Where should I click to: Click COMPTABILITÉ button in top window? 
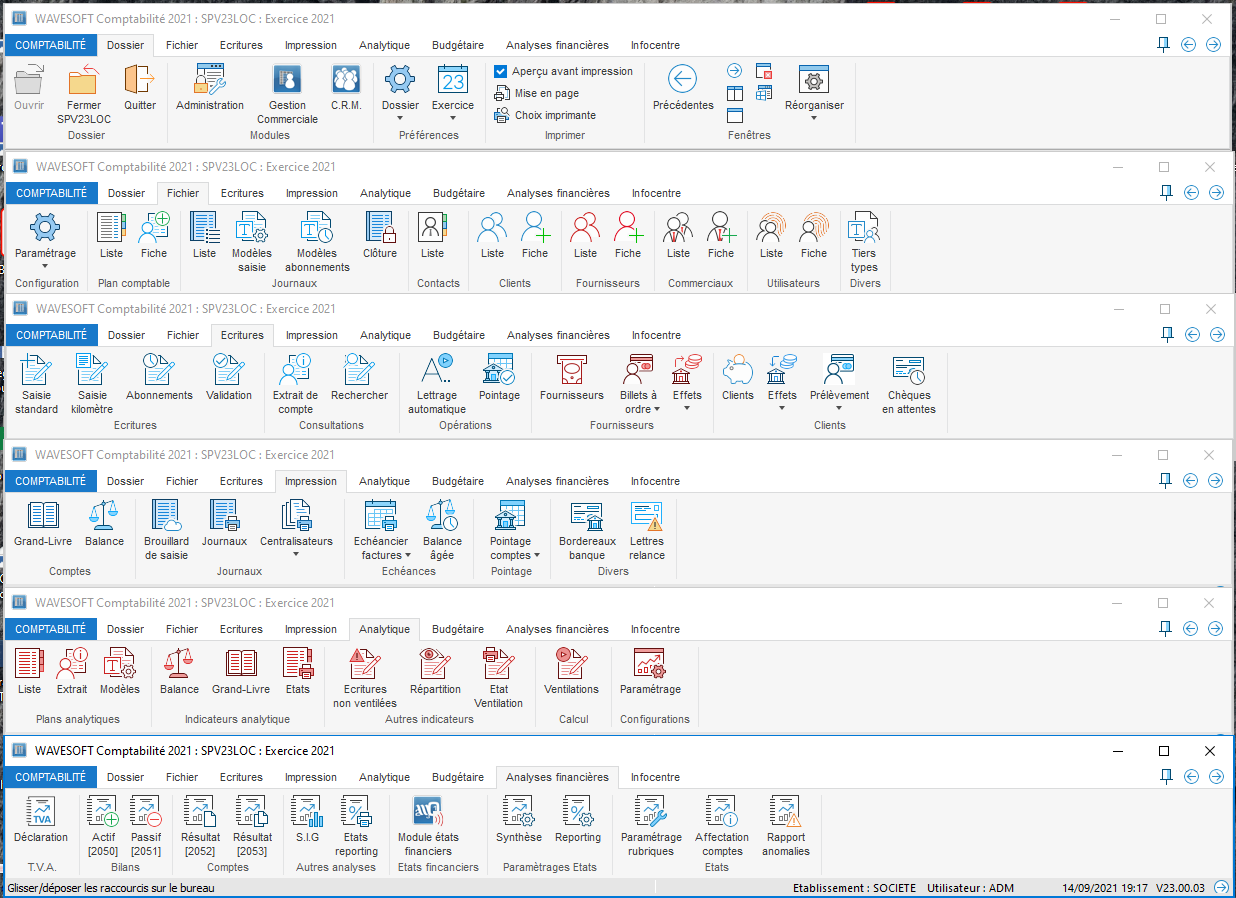click(x=51, y=45)
